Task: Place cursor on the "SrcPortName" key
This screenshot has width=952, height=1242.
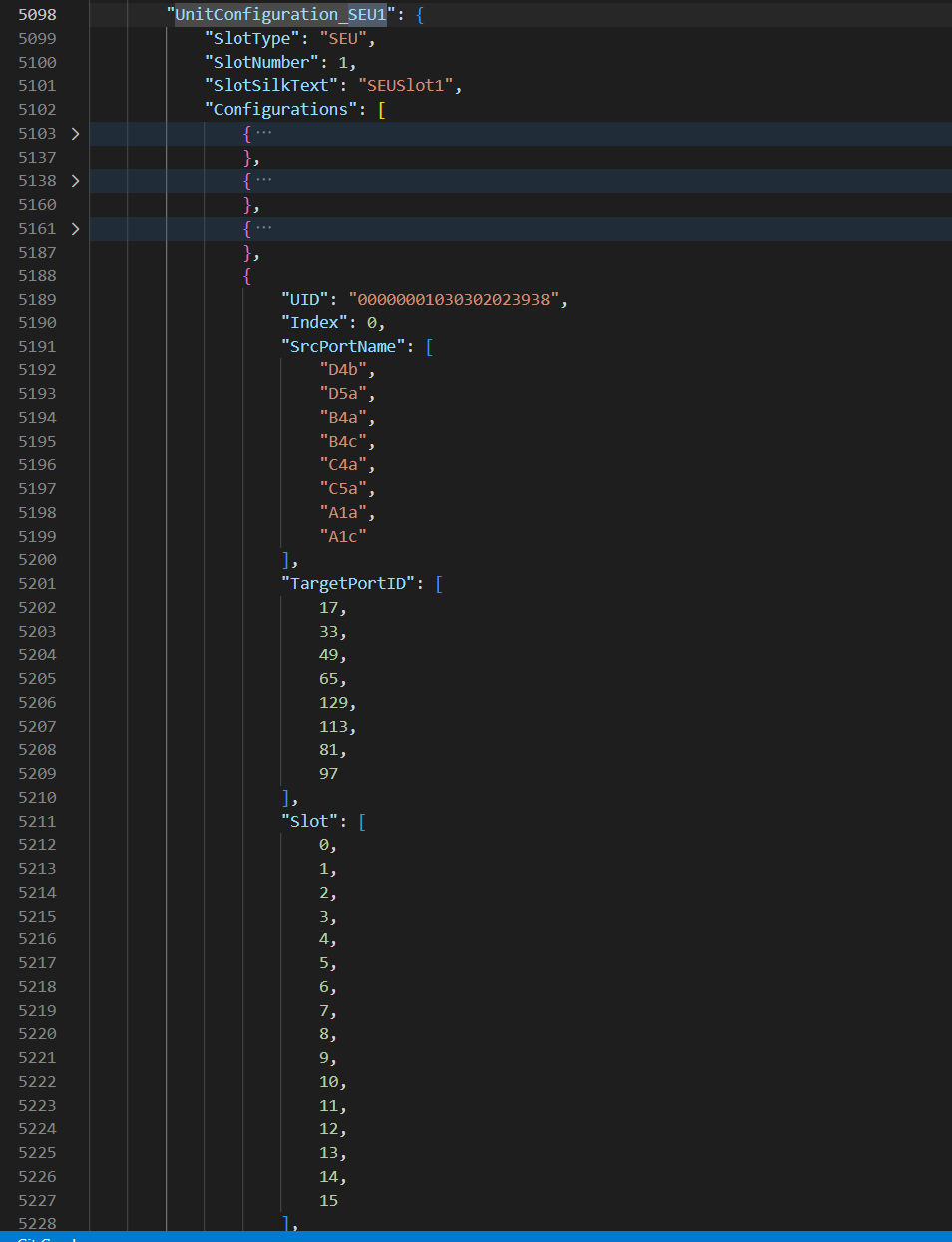Action: point(342,347)
